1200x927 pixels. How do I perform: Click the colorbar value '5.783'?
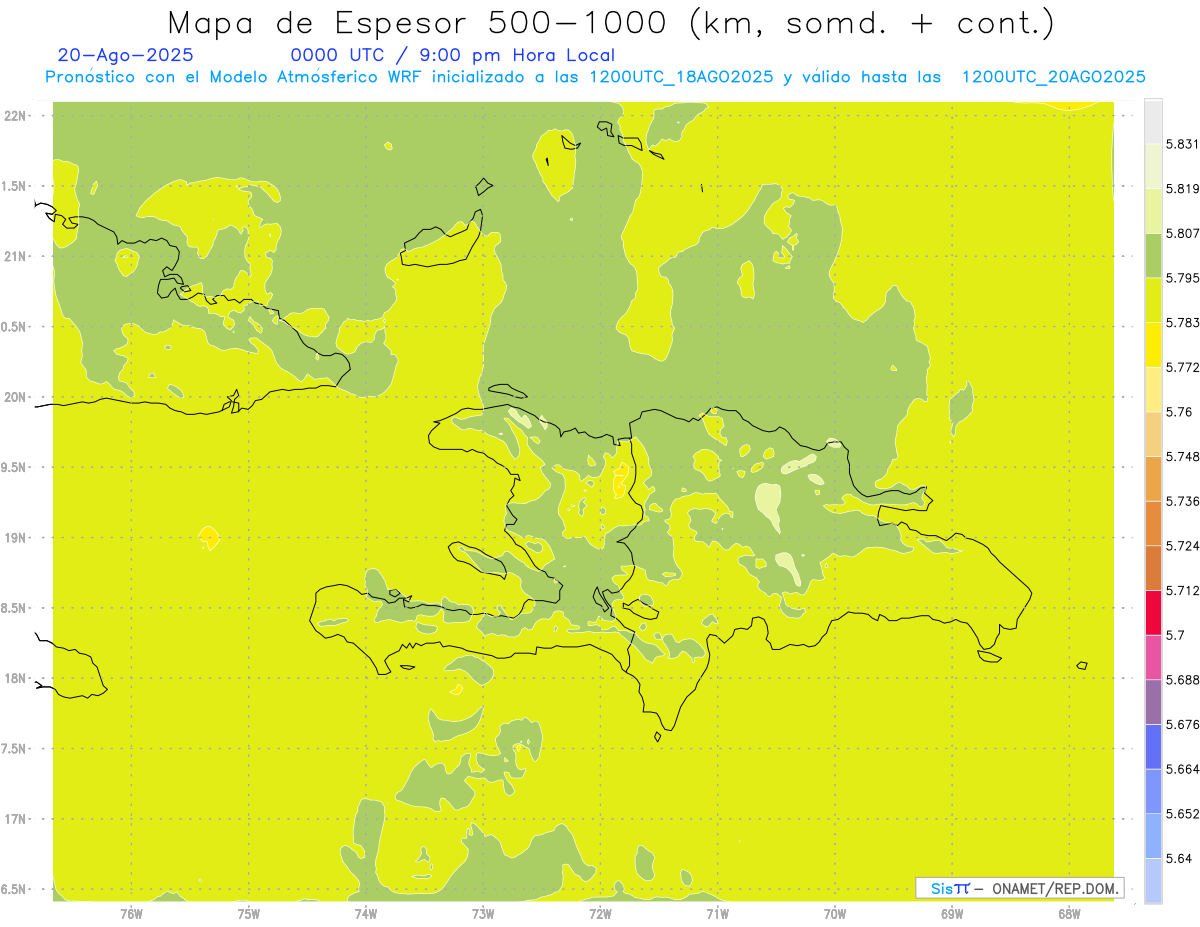pos(1182,323)
